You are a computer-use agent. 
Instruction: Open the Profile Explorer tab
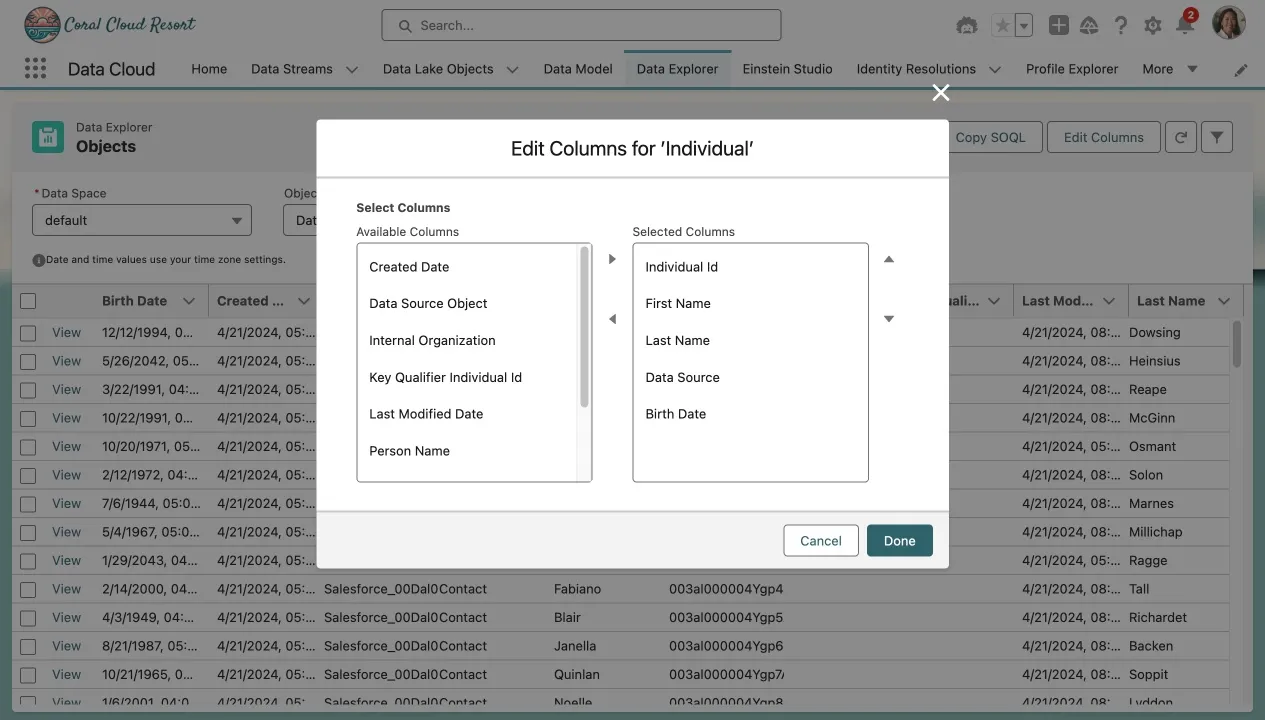click(x=1072, y=69)
